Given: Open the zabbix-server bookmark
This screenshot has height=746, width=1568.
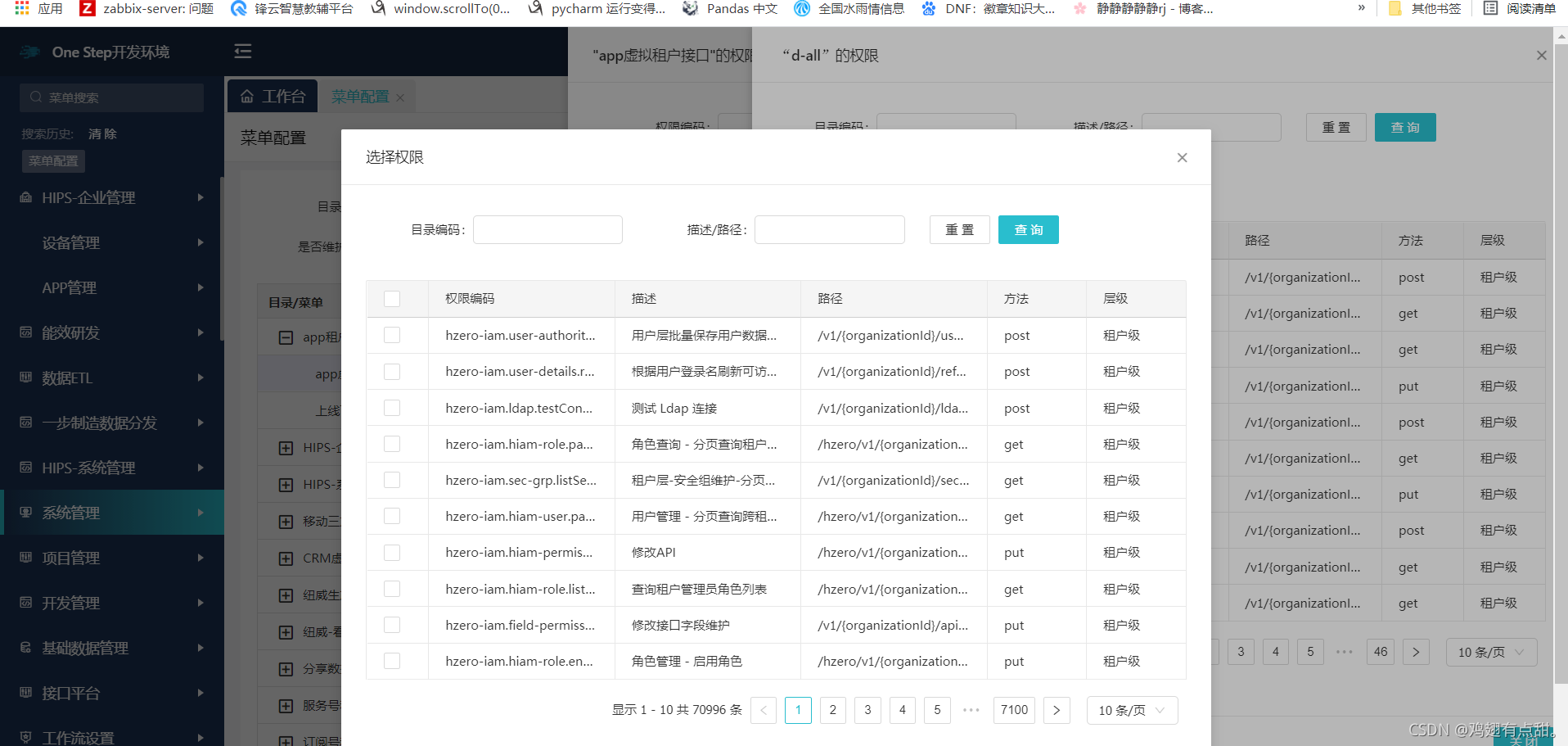Looking at the screenshot, I should [146, 8].
